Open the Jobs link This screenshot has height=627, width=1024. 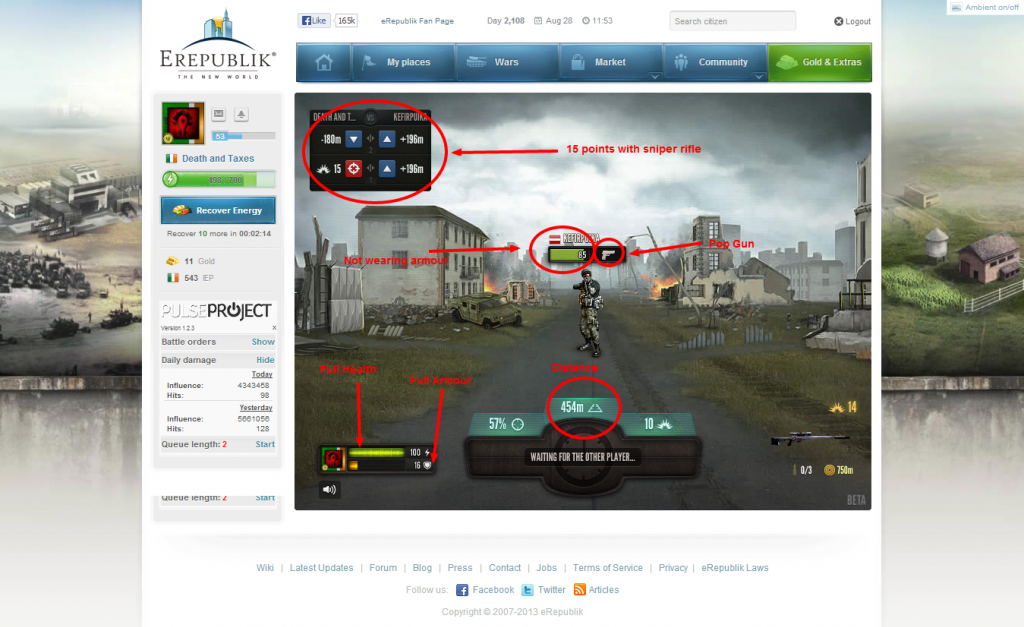tap(547, 568)
